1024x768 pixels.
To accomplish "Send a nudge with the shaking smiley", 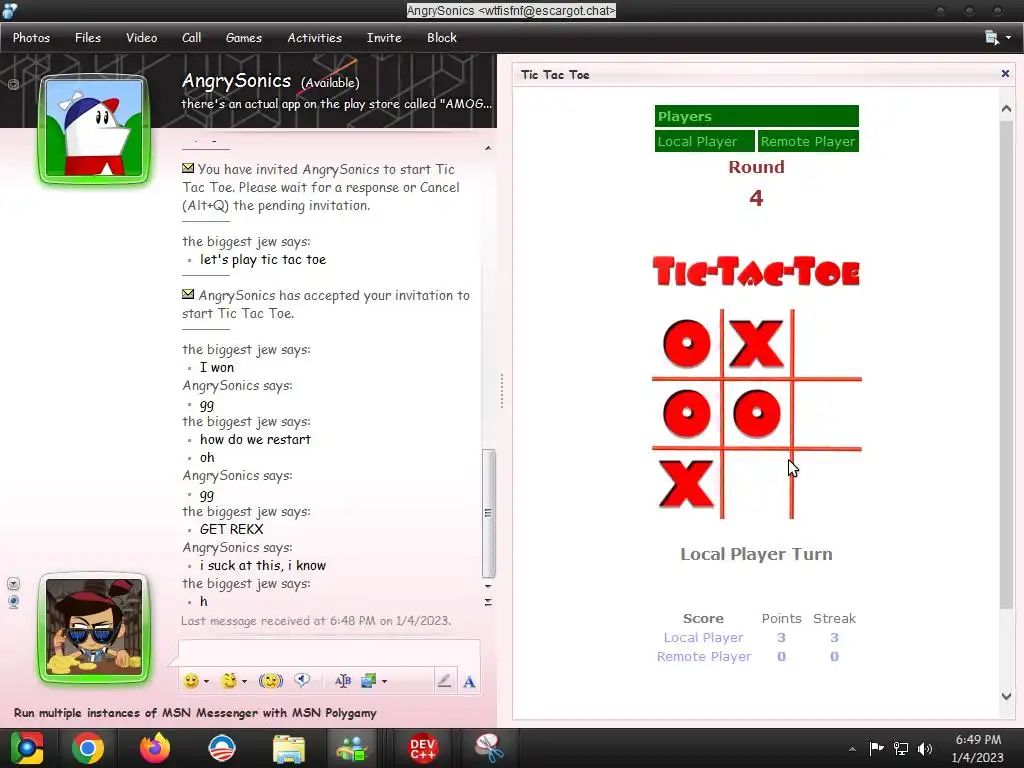I will point(270,681).
